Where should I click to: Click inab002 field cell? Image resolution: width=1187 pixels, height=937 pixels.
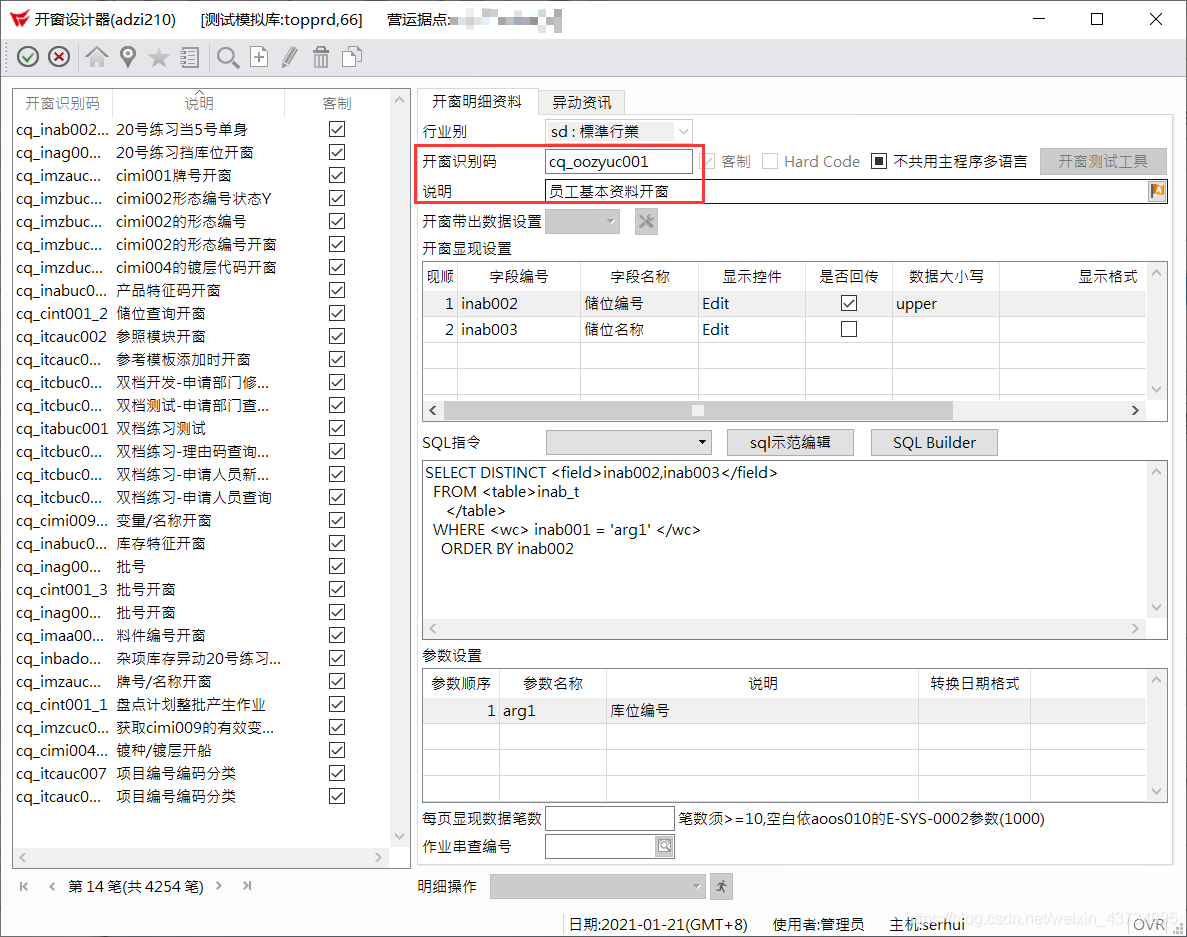(x=519, y=304)
